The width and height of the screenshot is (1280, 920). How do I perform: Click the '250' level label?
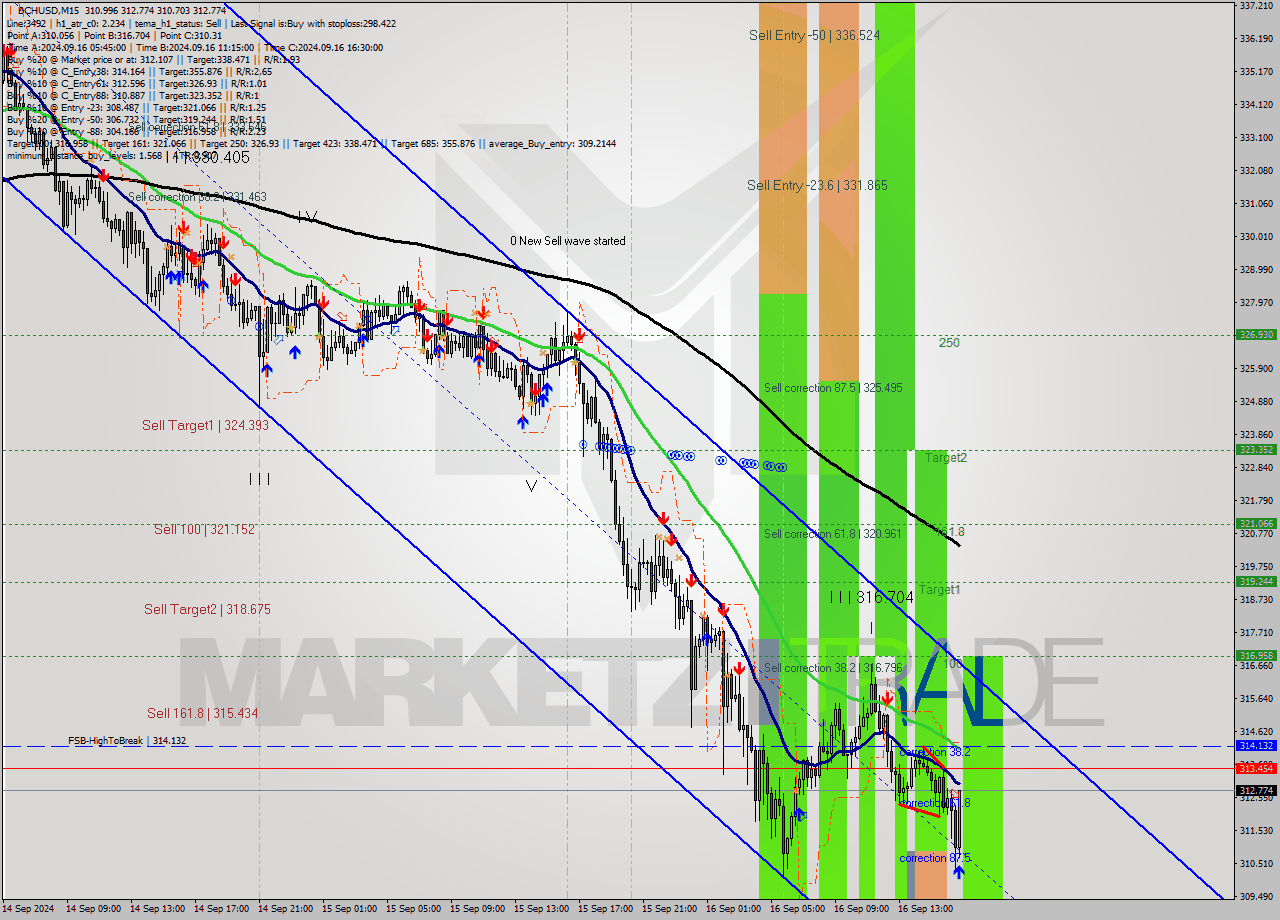pyautogui.click(x=949, y=343)
